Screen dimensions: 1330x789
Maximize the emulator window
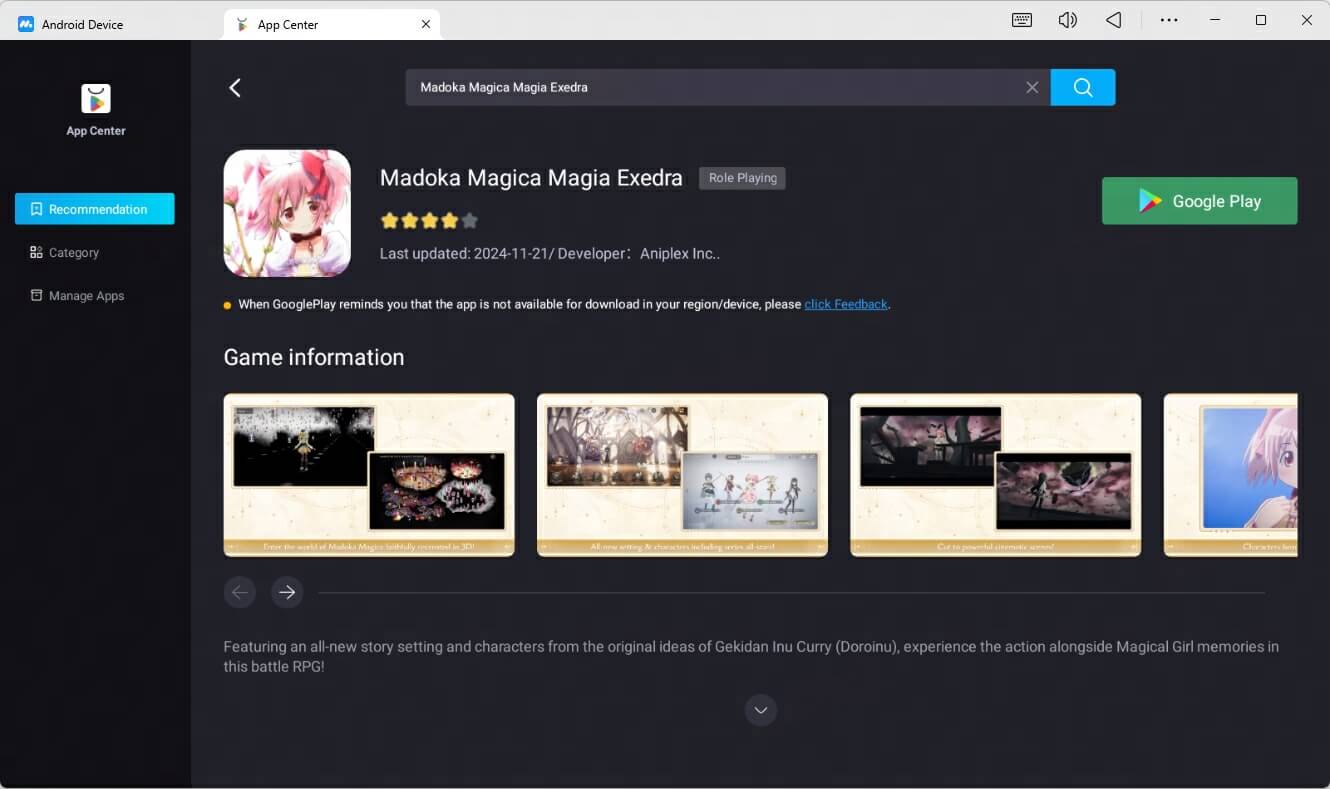(x=1261, y=20)
